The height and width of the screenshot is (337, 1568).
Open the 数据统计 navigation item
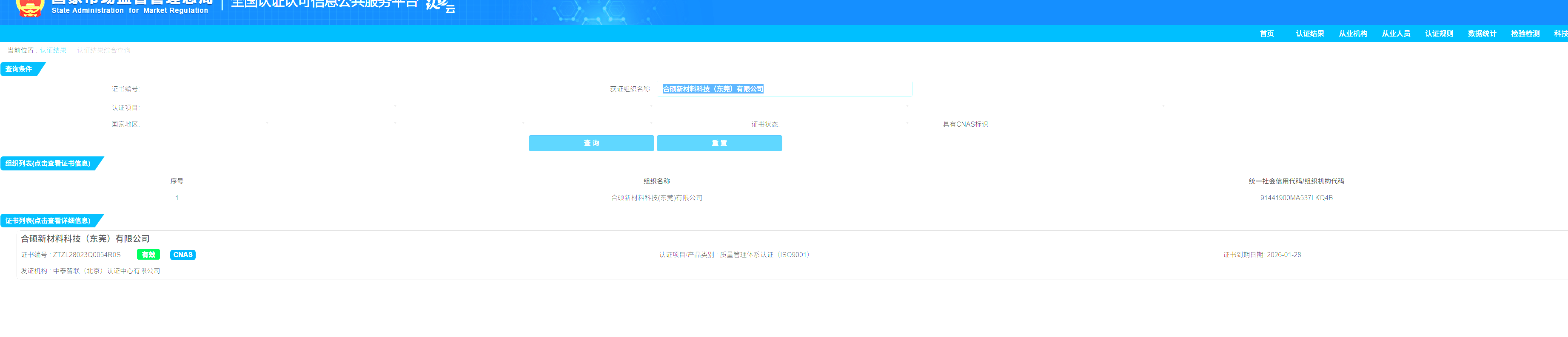(x=1482, y=34)
